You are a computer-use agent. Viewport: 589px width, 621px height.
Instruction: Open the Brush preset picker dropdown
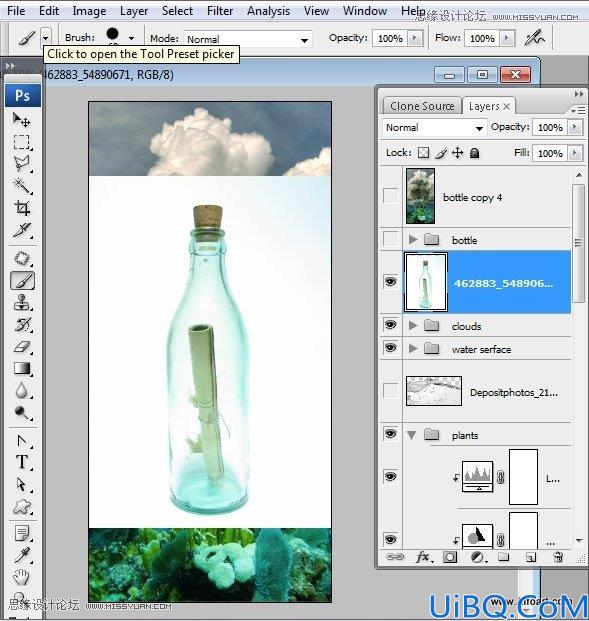pos(131,38)
